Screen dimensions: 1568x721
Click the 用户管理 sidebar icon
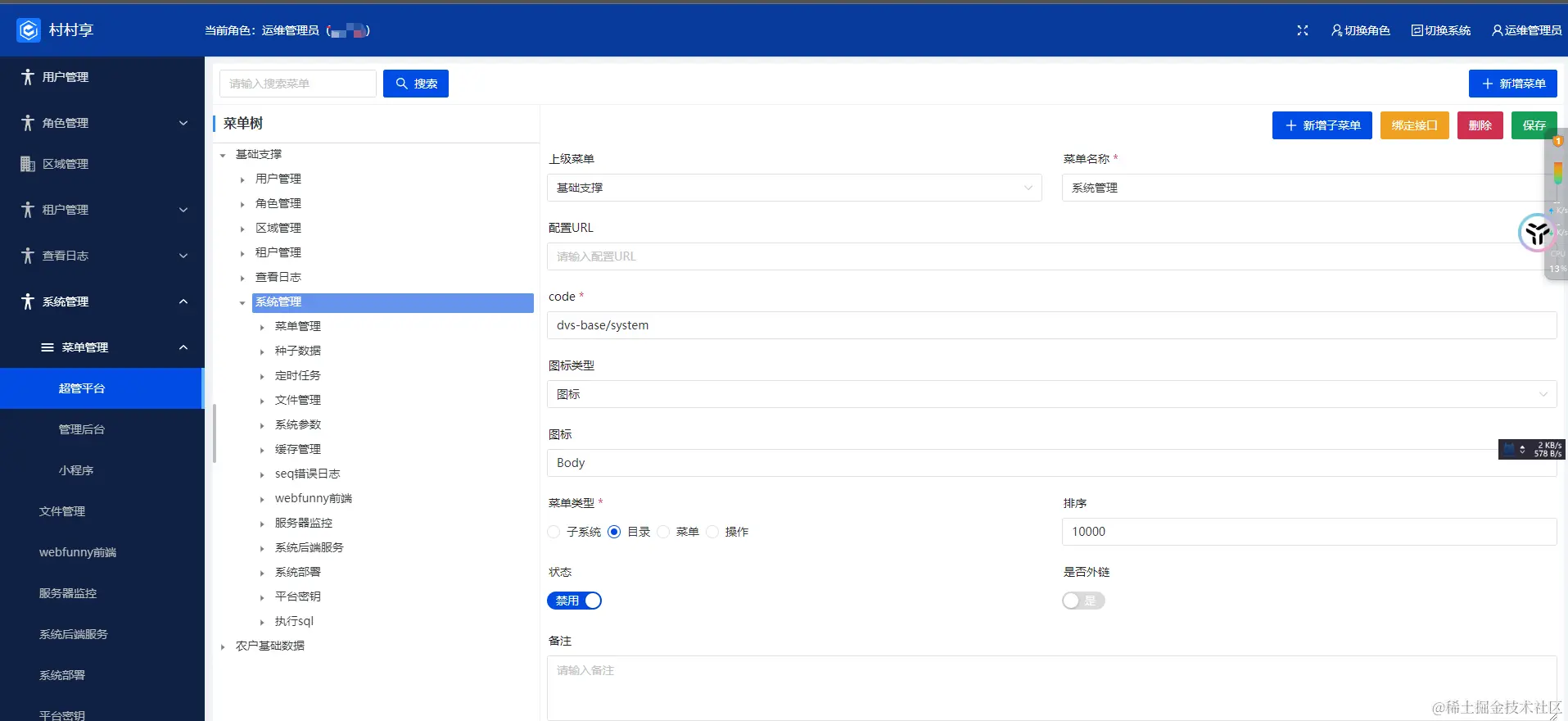click(28, 77)
